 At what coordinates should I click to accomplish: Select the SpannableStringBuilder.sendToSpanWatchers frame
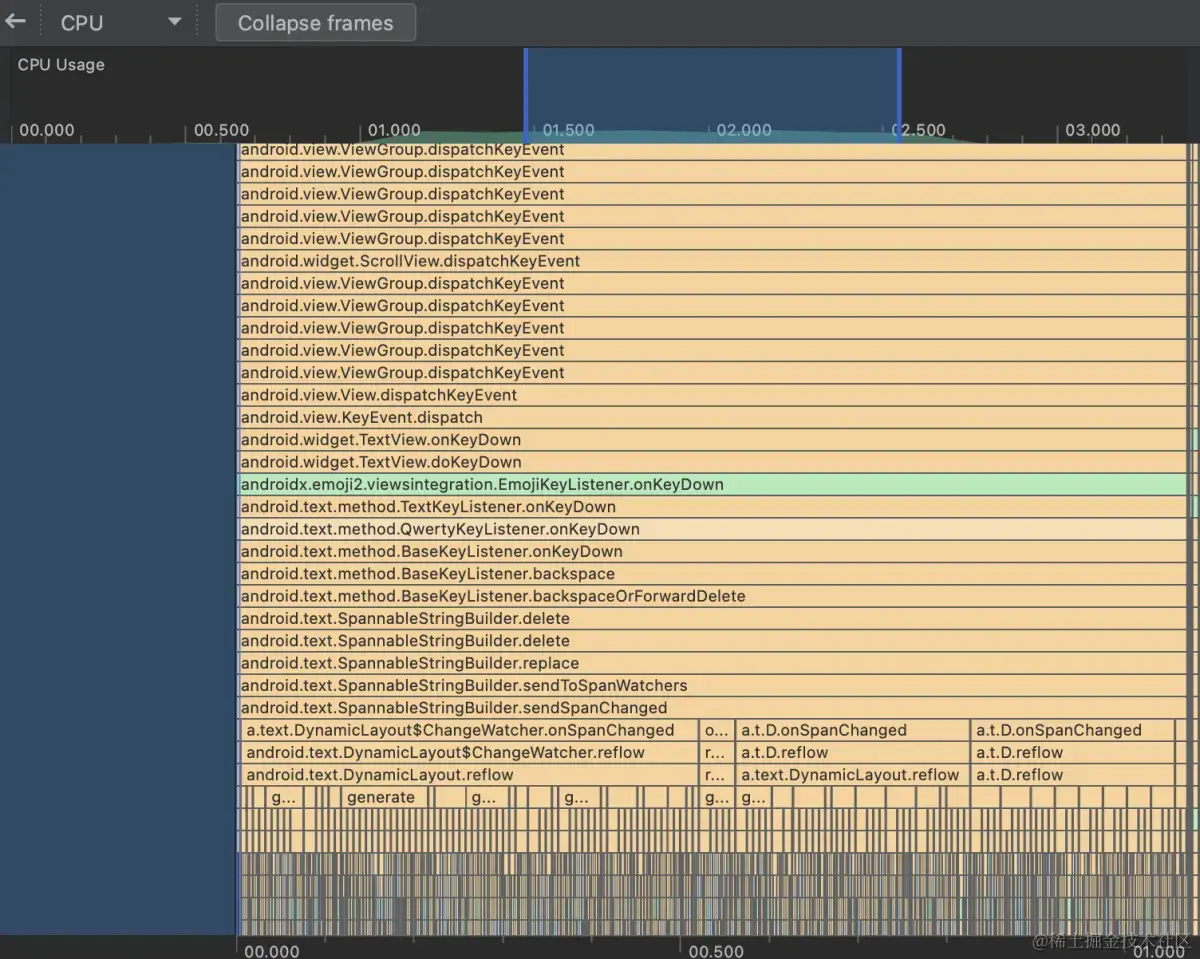tap(712, 685)
